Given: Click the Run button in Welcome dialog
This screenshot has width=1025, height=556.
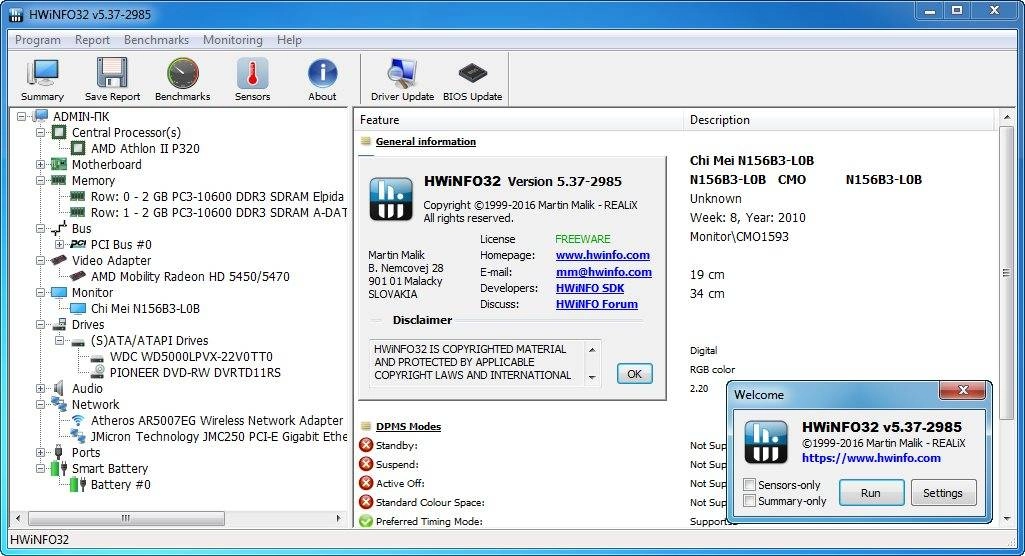Looking at the screenshot, I should coord(871,493).
